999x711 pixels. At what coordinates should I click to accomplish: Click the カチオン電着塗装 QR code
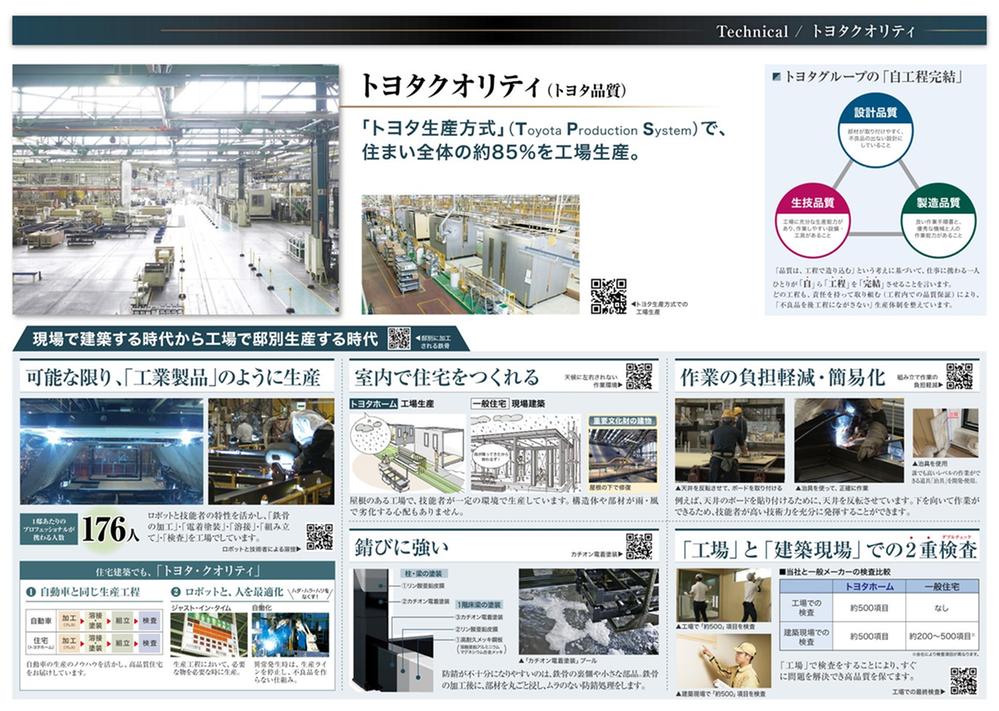[x=638, y=546]
